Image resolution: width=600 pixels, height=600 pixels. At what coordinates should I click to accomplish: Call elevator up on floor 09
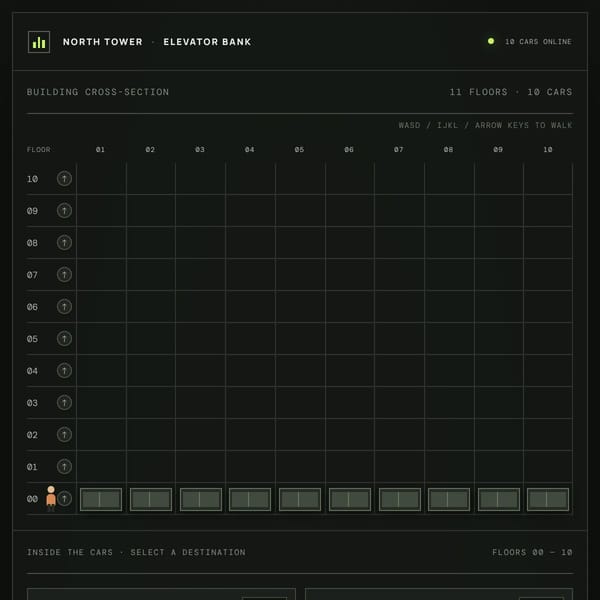coord(64,210)
